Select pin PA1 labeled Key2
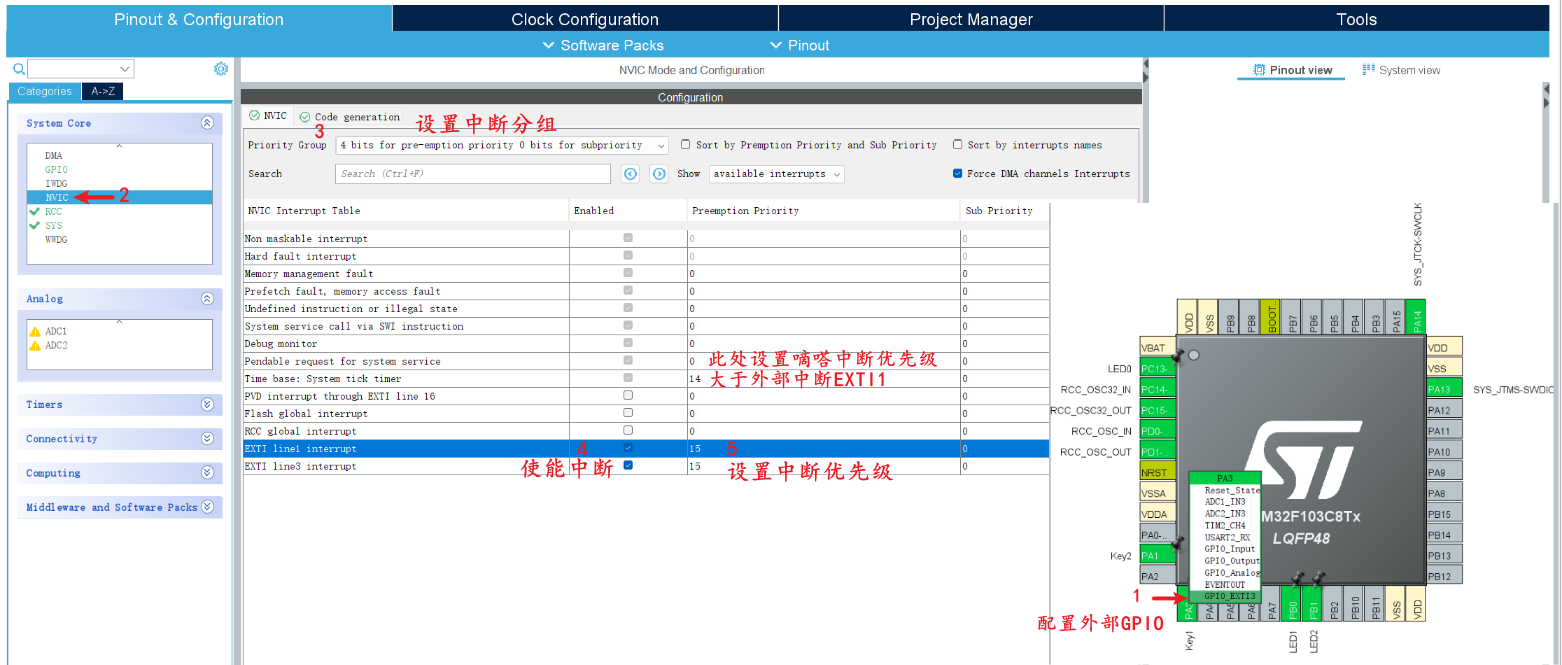This screenshot has height=665, width=1562. [1157, 555]
